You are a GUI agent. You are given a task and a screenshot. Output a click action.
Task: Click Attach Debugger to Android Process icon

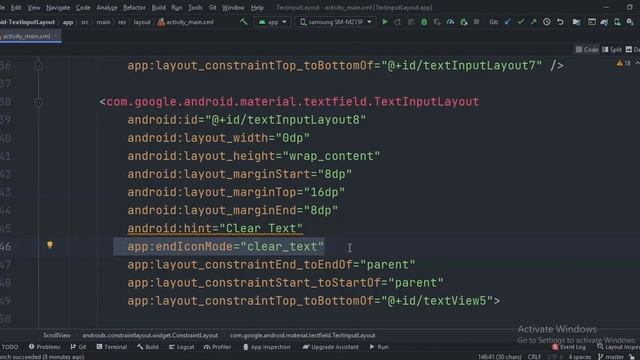pyautogui.click(x=463, y=22)
